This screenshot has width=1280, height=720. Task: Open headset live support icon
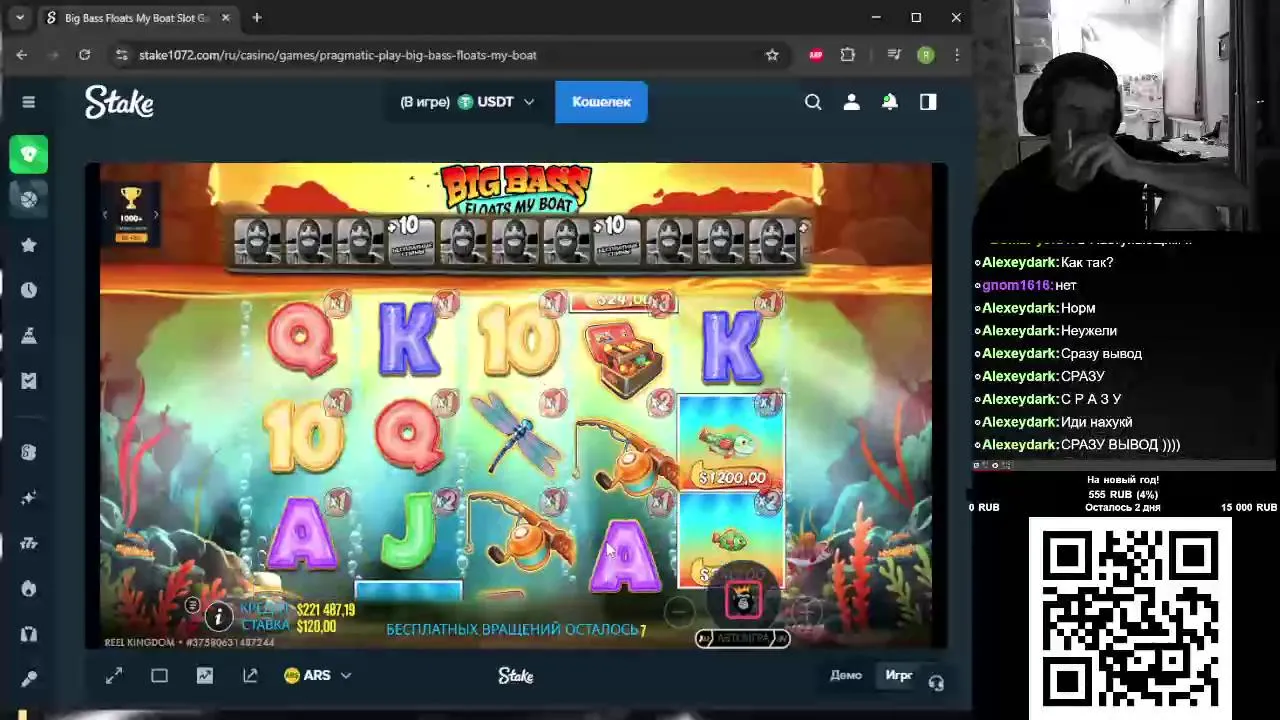coord(936,682)
